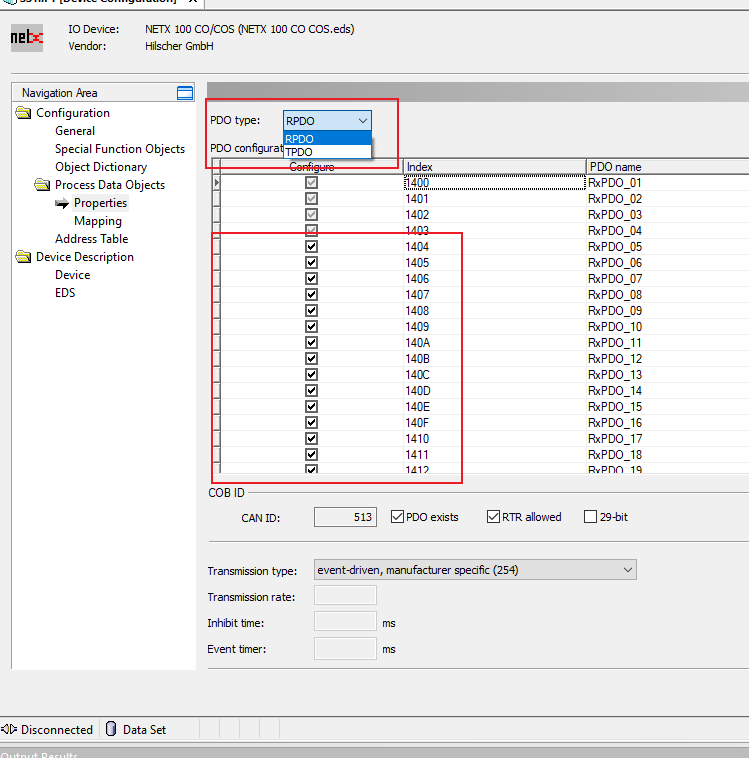749x758 pixels.
Task: Open Special Function Objects page
Action: (x=120, y=149)
